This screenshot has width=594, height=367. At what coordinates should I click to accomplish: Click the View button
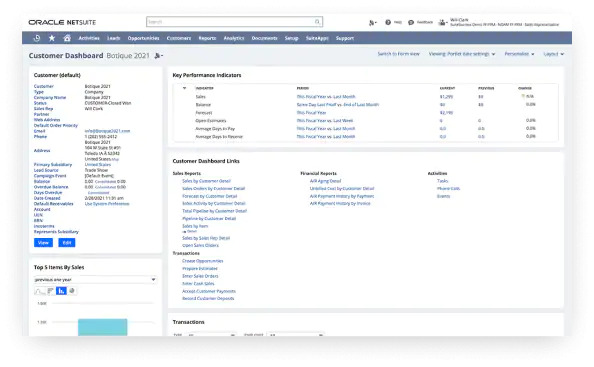(x=43, y=243)
